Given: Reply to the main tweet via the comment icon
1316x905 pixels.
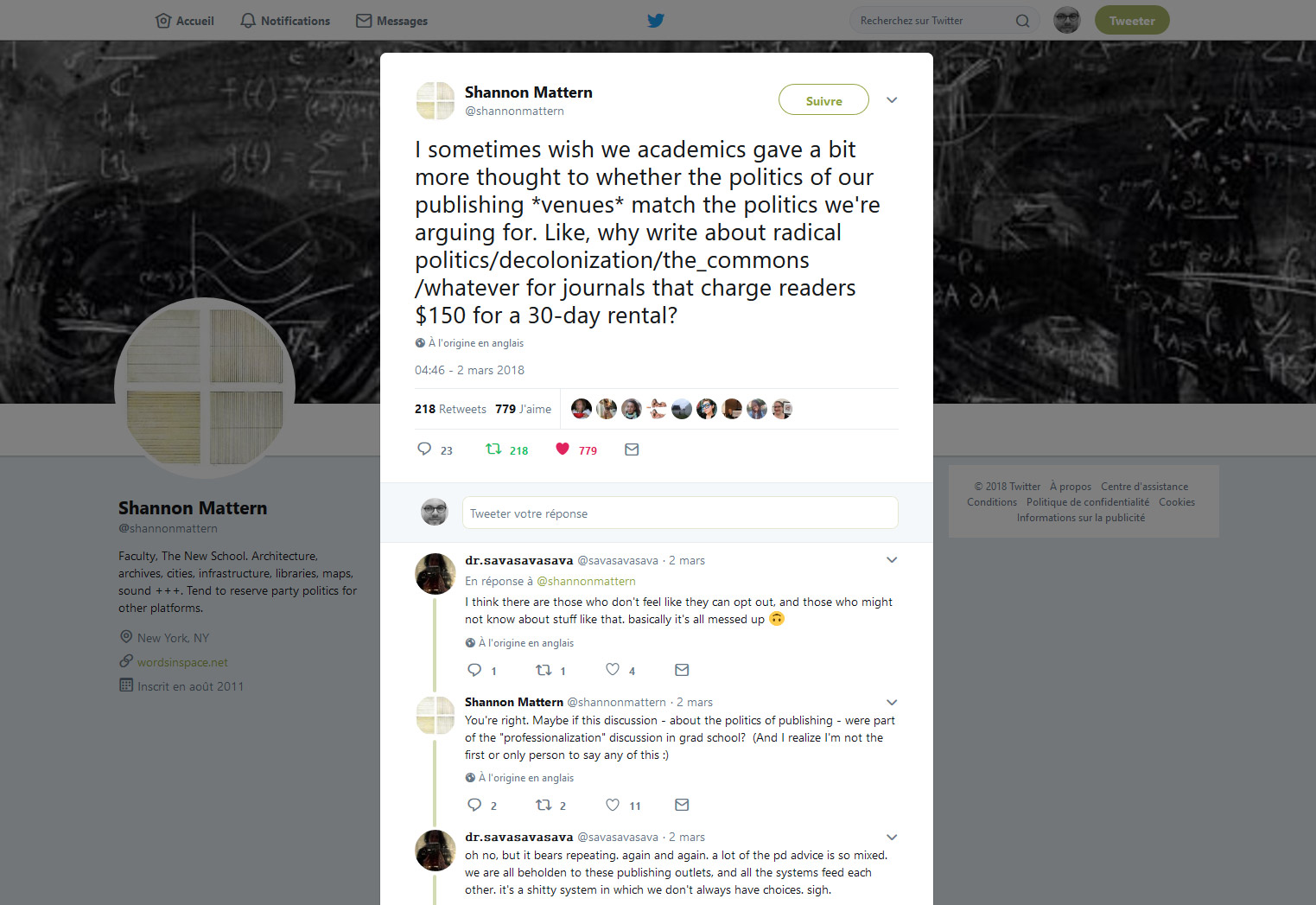Looking at the screenshot, I should [424, 449].
